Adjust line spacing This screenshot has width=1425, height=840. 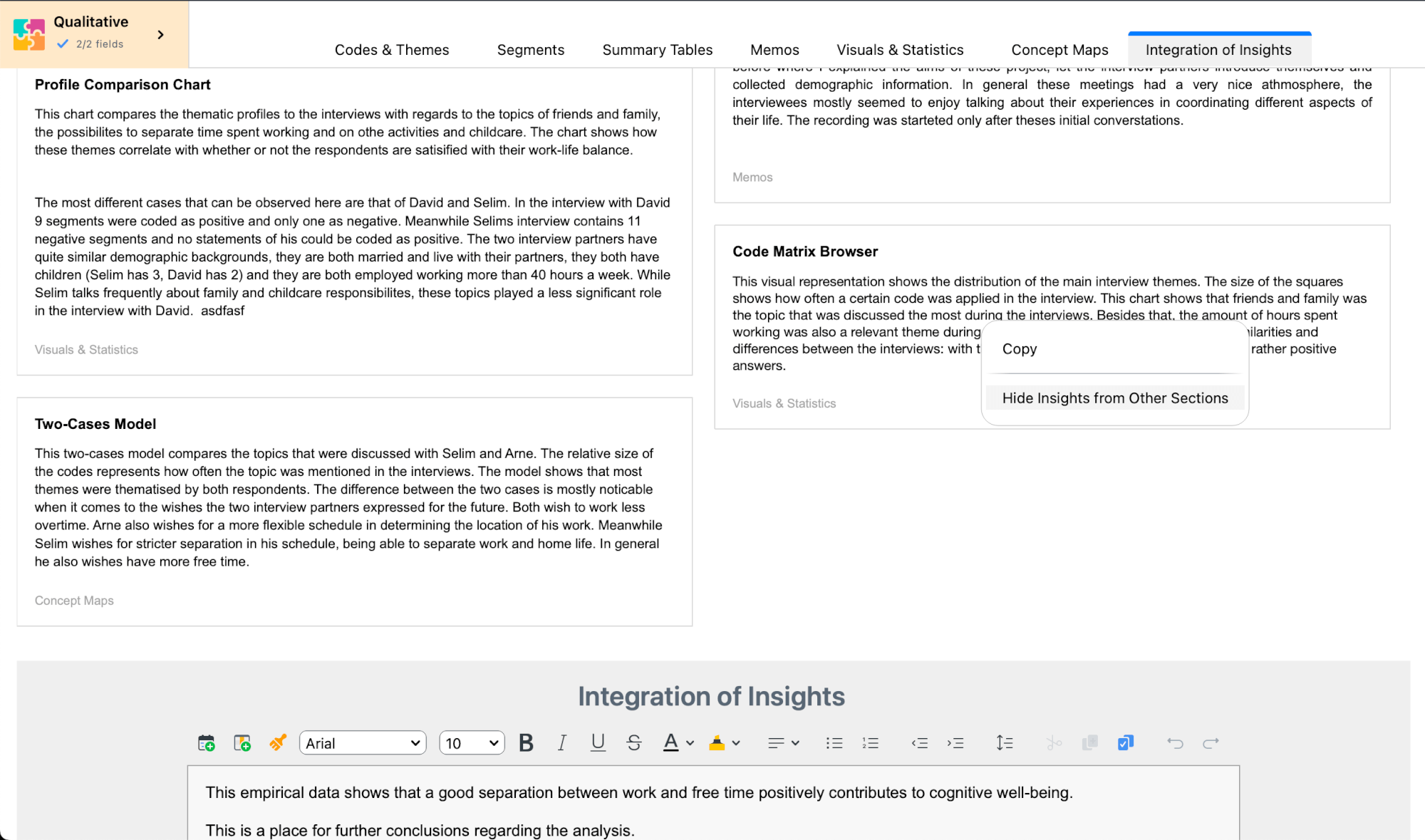point(1004,743)
